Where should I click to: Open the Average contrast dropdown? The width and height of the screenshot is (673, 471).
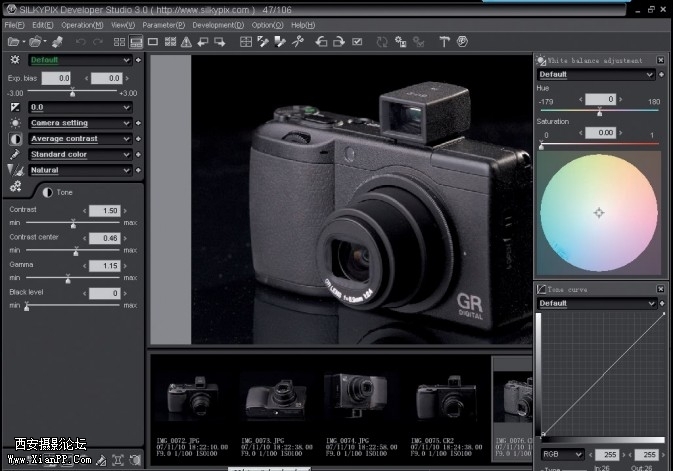click(127, 139)
